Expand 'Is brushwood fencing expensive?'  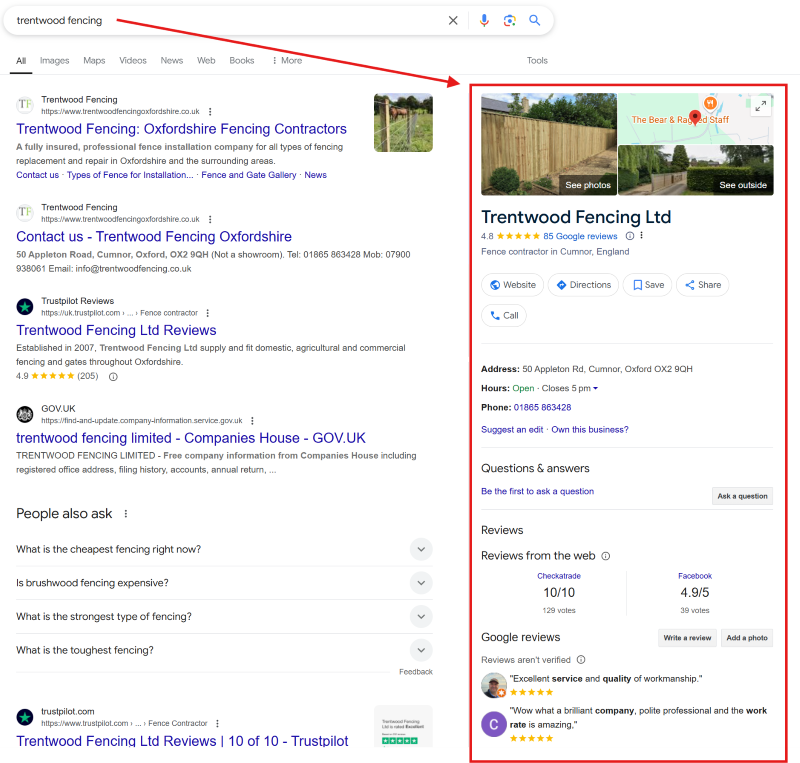421,583
